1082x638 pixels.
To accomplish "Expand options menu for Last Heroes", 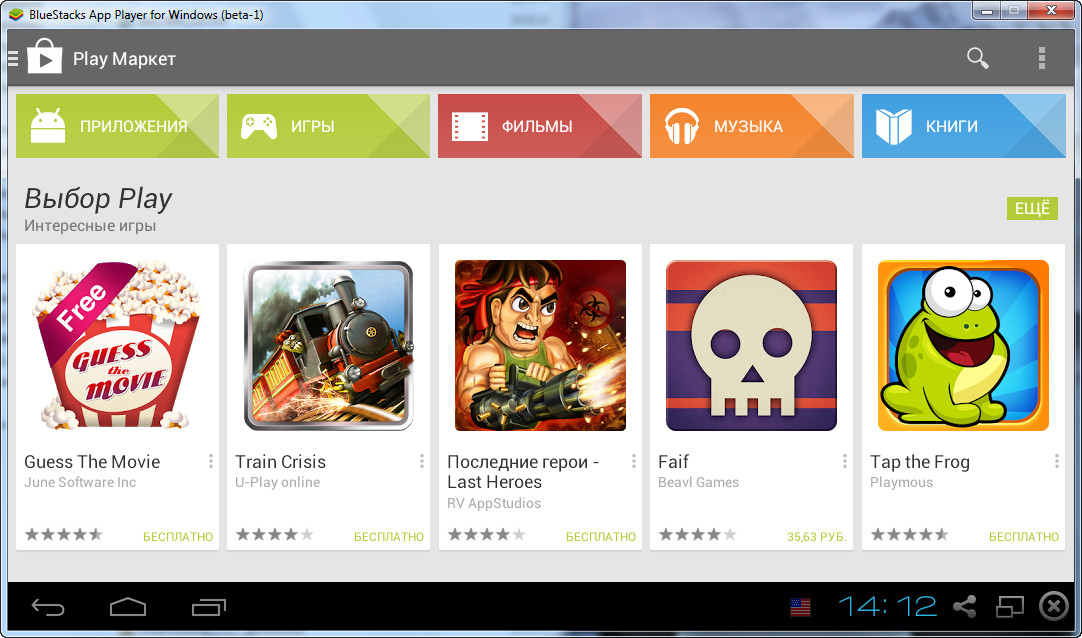I will [x=633, y=461].
